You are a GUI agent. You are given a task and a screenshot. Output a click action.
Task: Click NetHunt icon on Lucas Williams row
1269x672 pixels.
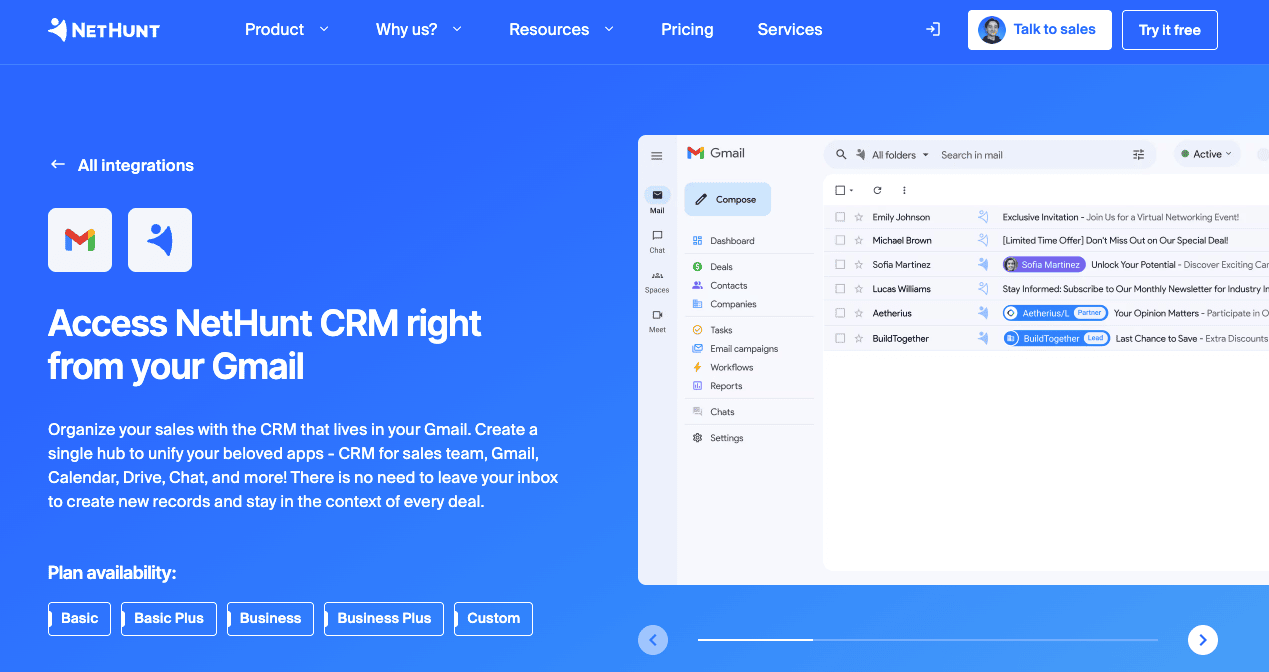983,289
